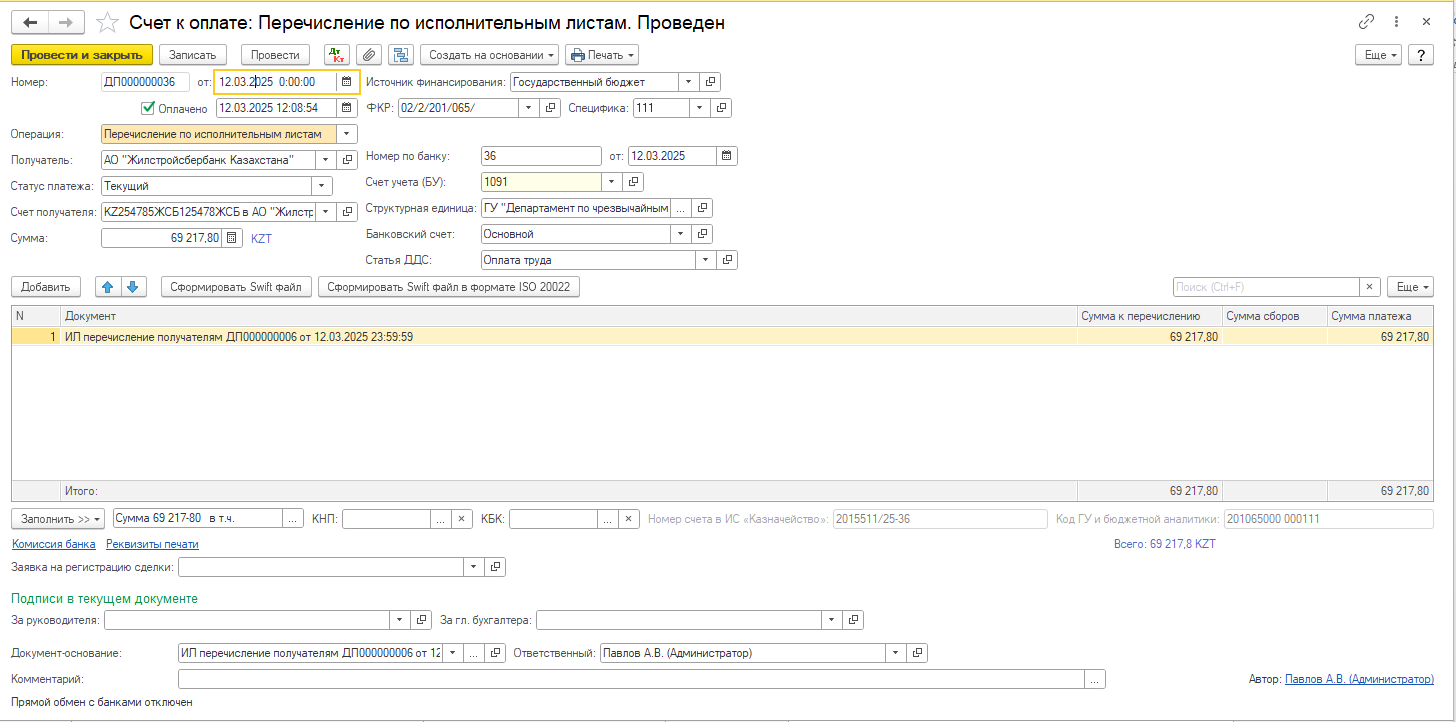This screenshot has height=722, width=1456.
Task: Expand the Статья ДДС dropdown
Action: 706,260
